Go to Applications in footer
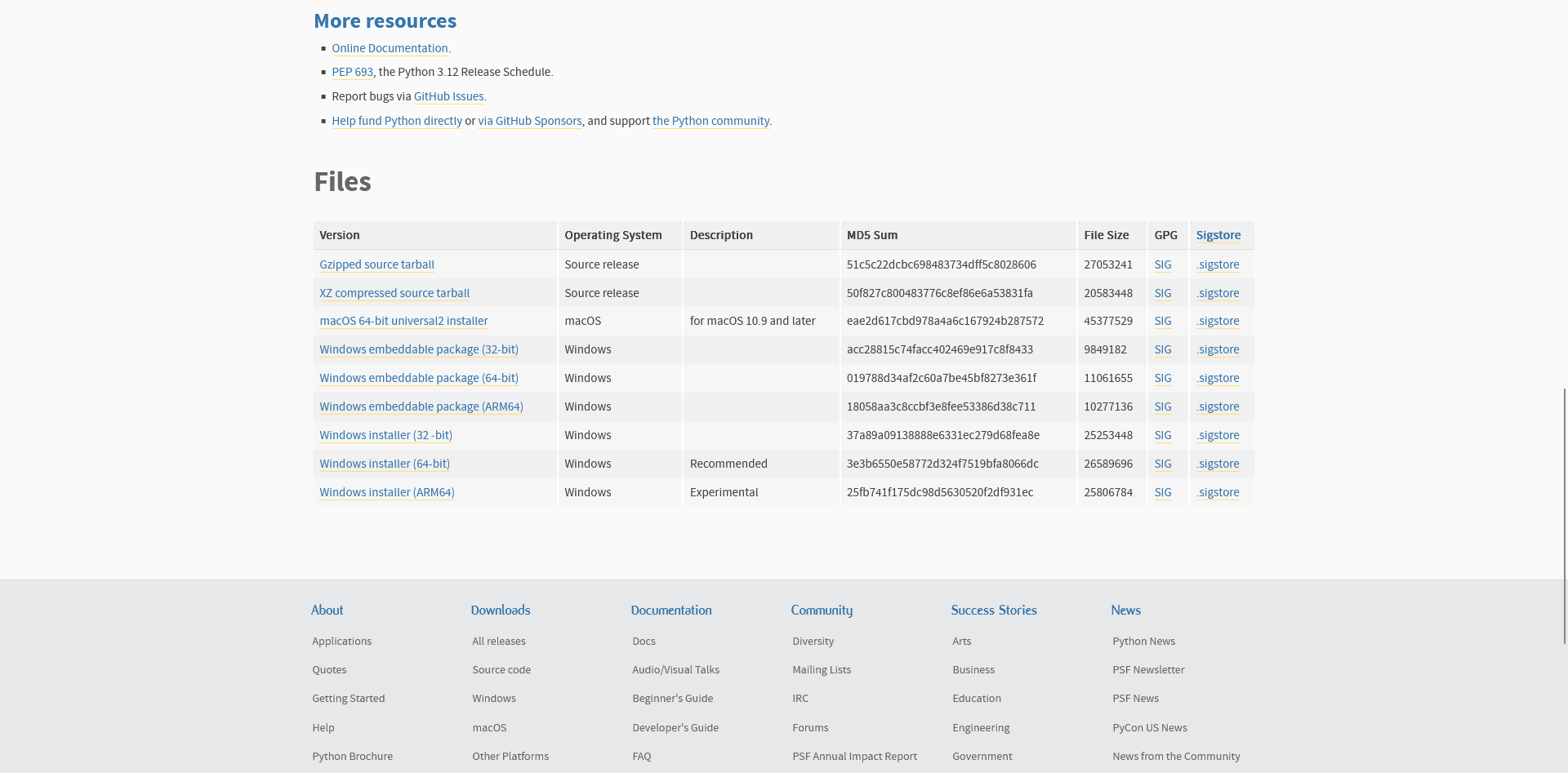 (341, 641)
